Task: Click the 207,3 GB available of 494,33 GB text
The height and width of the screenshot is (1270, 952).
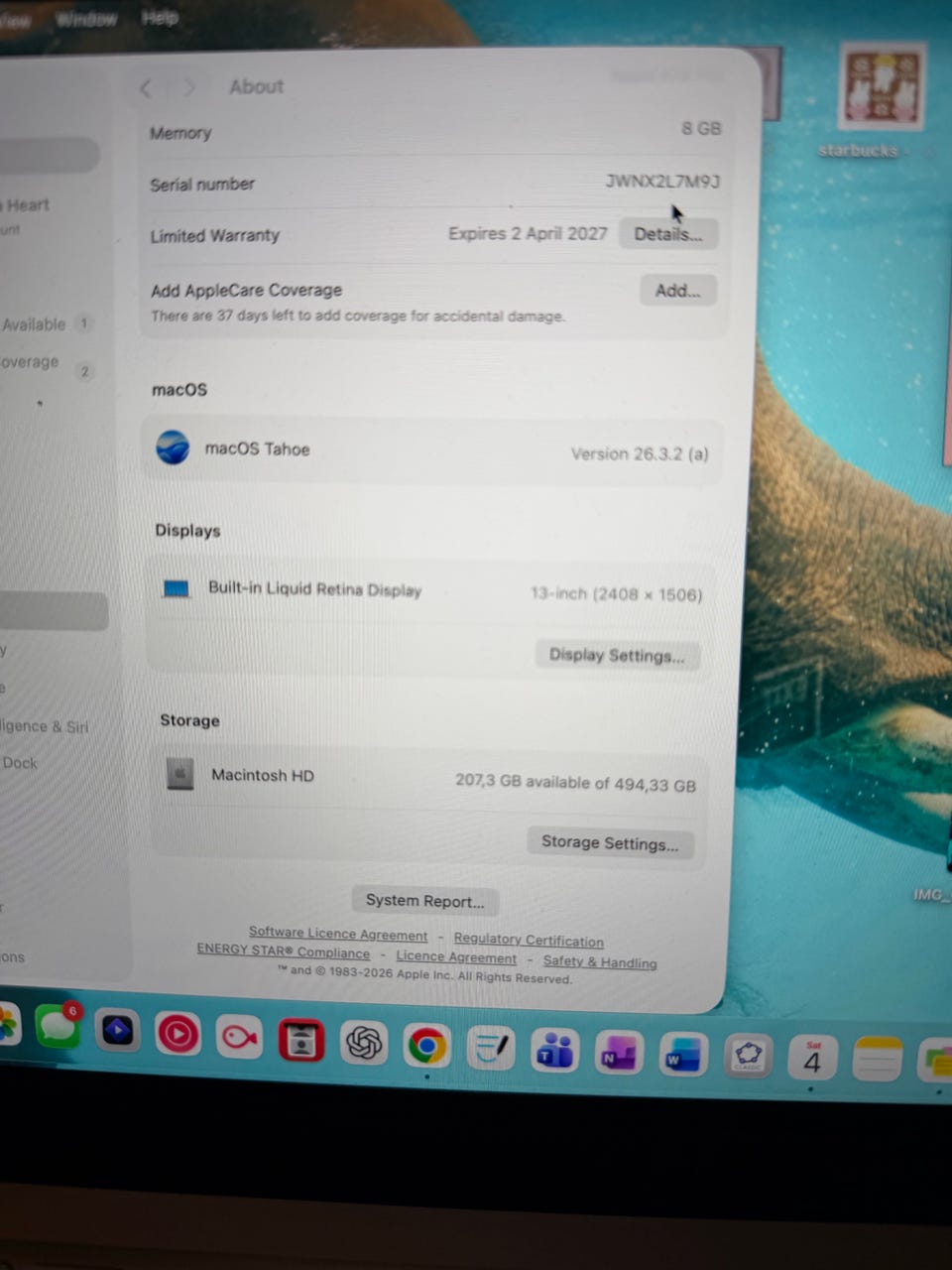Action: (575, 783)
